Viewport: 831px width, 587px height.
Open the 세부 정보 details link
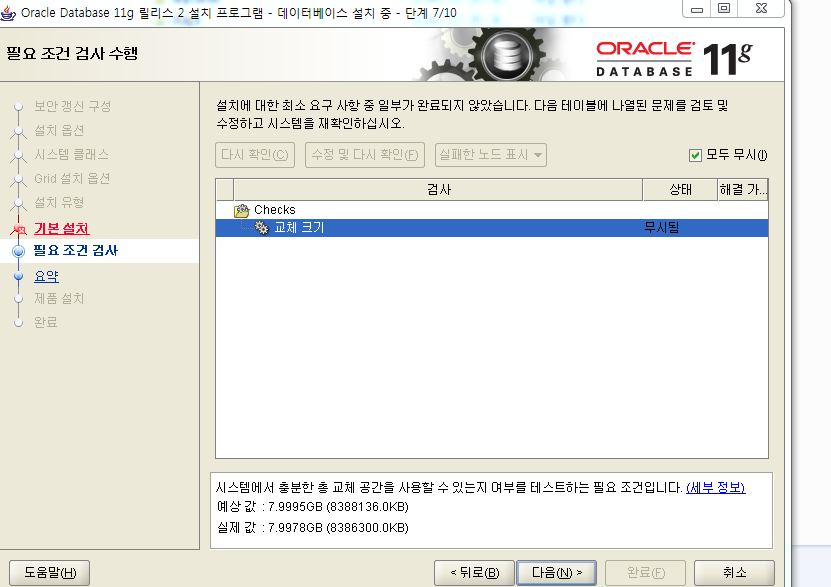(715, 487)
